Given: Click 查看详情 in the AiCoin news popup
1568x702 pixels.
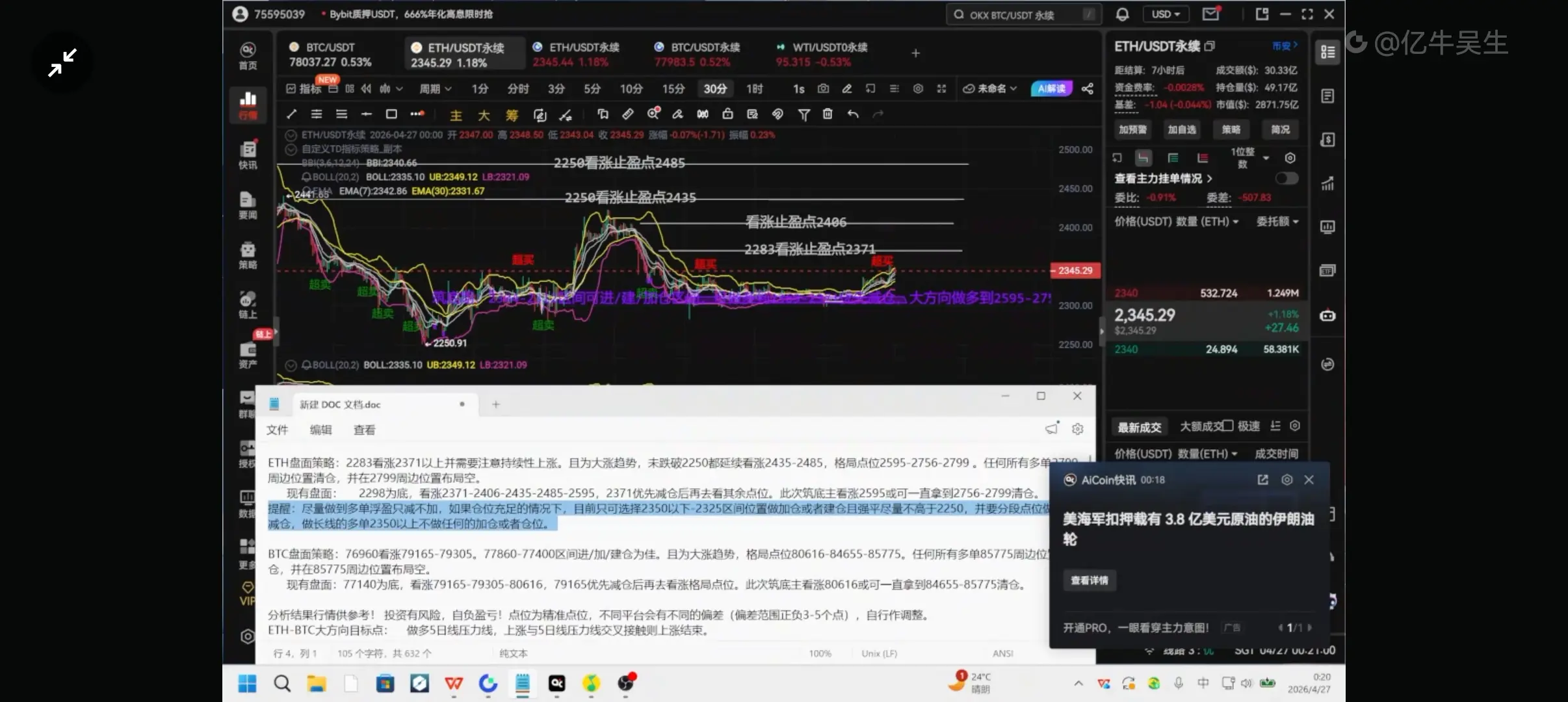Looking at the screenshot, I should click(x=1090, y=580).
